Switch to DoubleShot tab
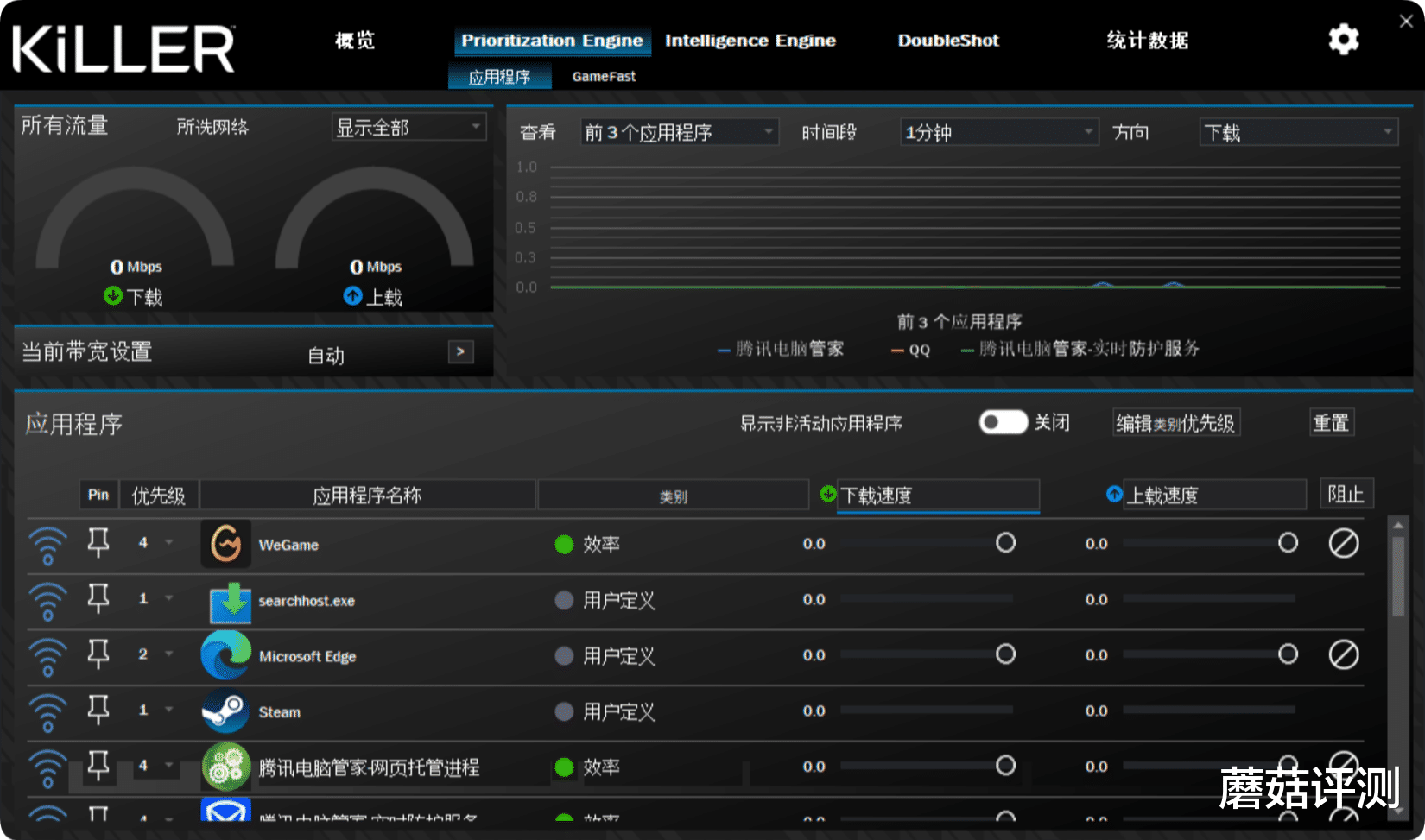Screen dimensions: 1425x840 pyautogui.click(x=948, y=41)
